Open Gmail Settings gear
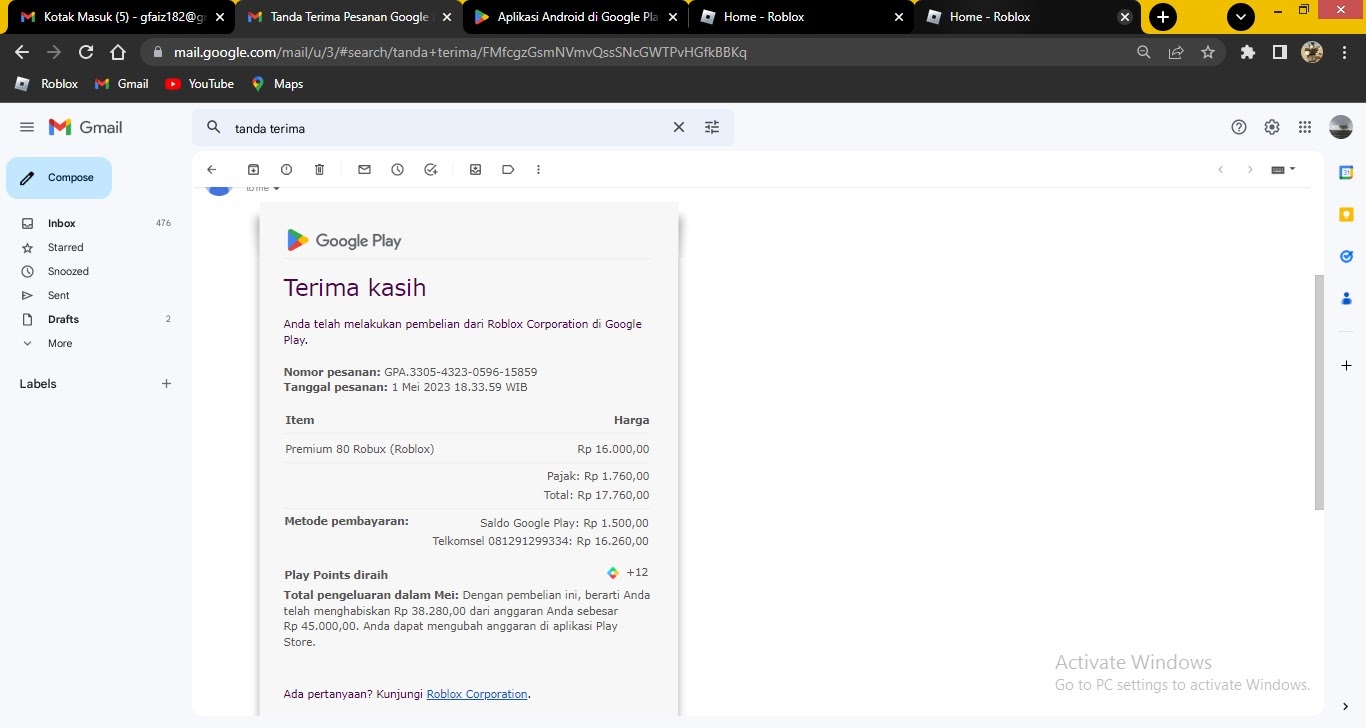The width and height of the screenshot is (1366, 728). pos(1272,127)
